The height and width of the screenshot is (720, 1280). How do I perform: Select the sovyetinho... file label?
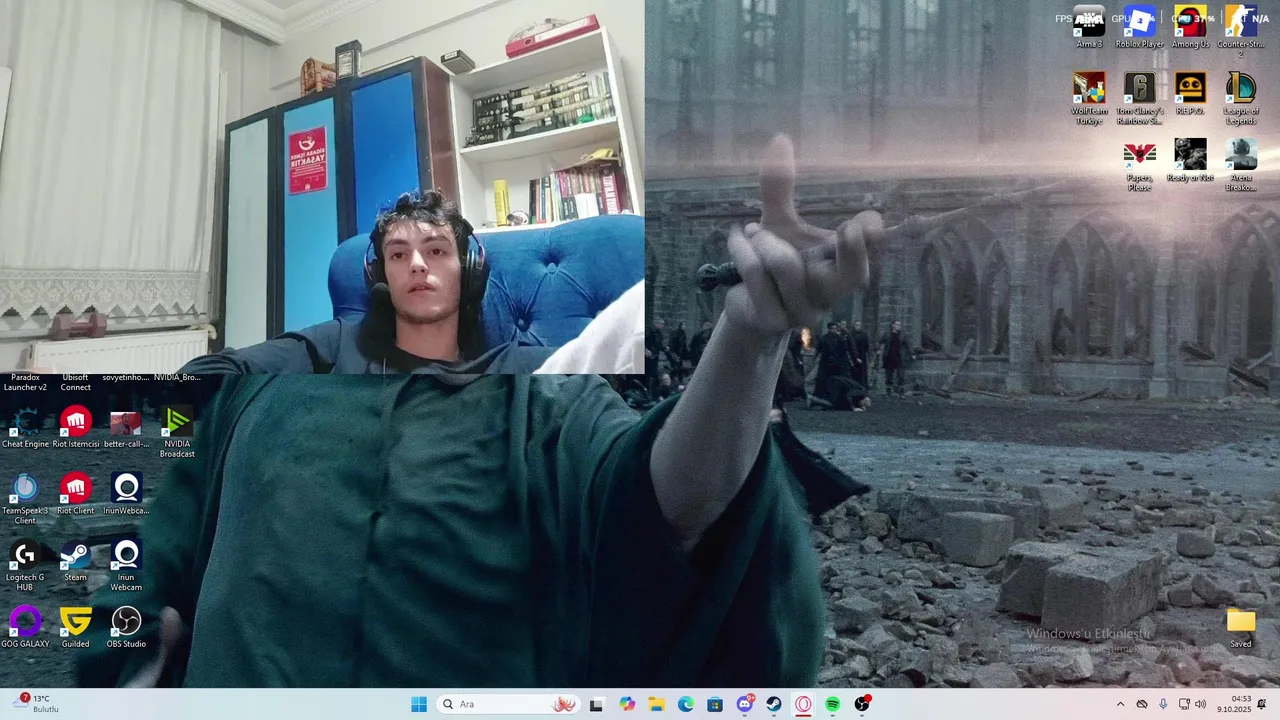click(126, 378)
